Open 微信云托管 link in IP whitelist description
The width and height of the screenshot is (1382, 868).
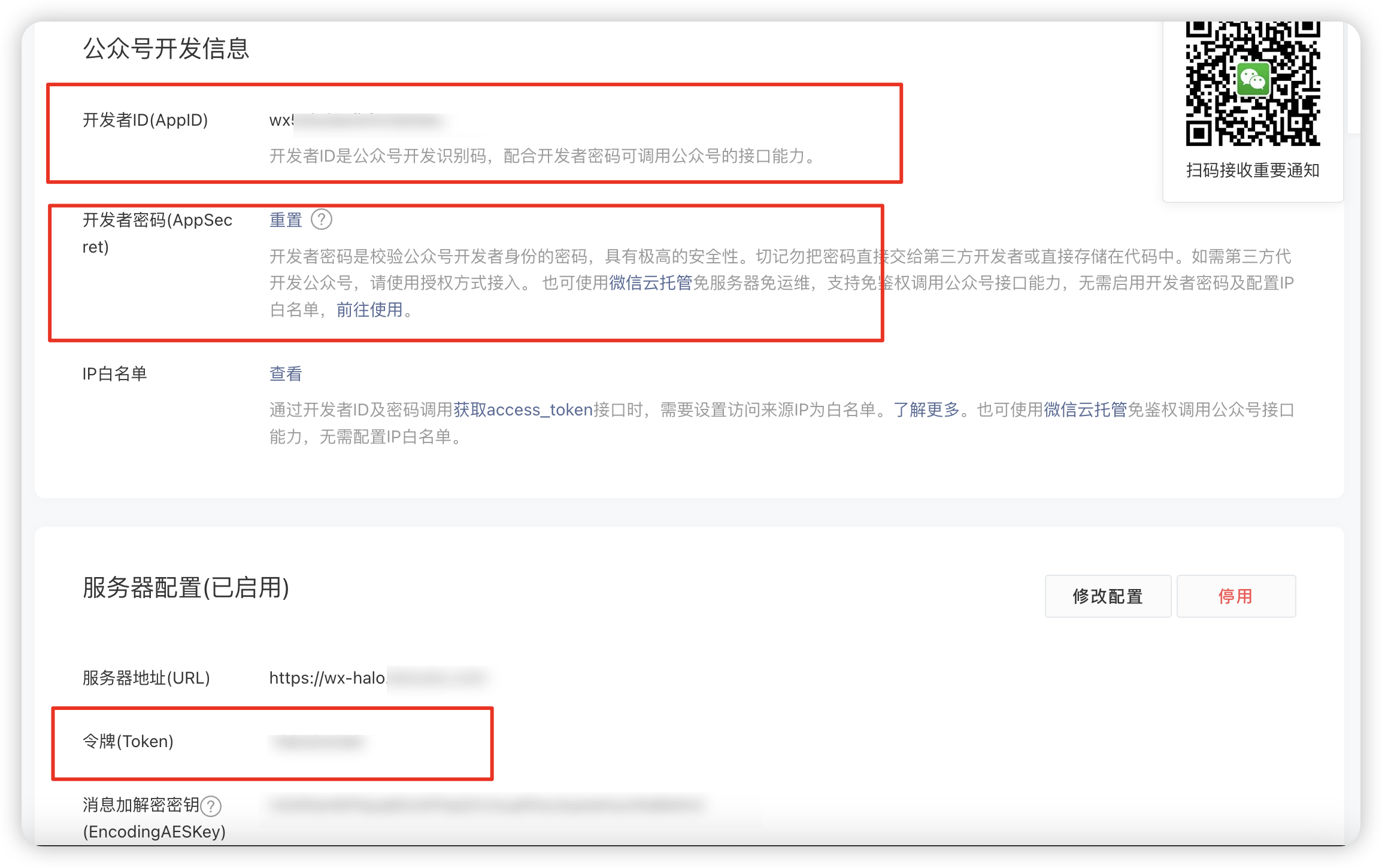click(x=1085, y=409)
